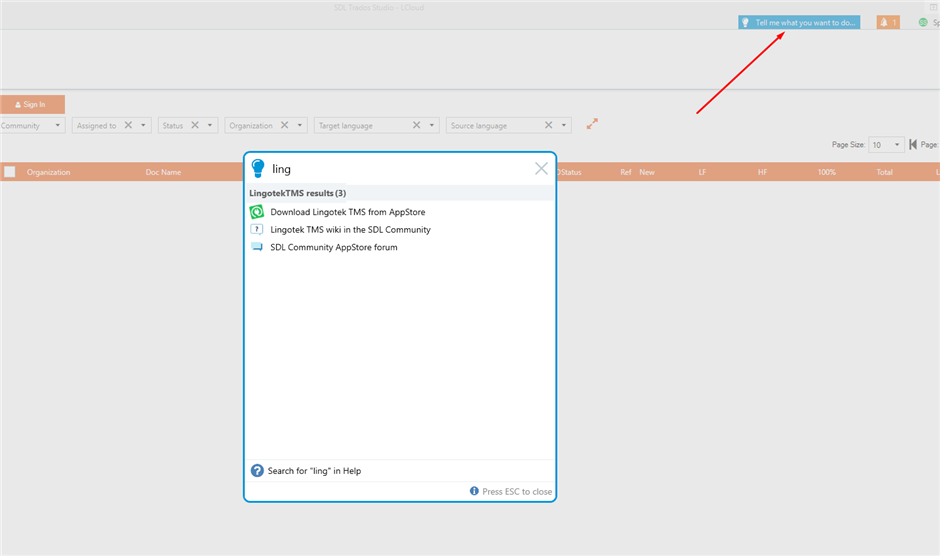Expand the Assigned to dropdown arrow
The height and width of the screenshot is (556, 940).
coord(143,125)
